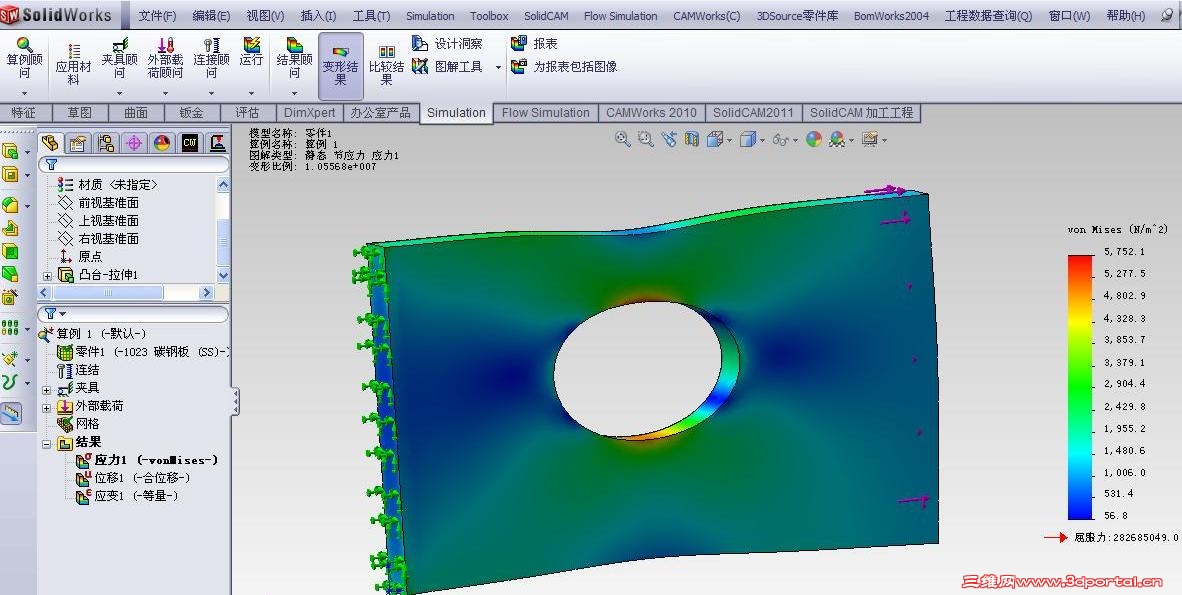The width and height of the screenshot is (1182, 595).
Task: Click feature tree vertical scrollbar down arrow
Action: [x=223, y=276]
